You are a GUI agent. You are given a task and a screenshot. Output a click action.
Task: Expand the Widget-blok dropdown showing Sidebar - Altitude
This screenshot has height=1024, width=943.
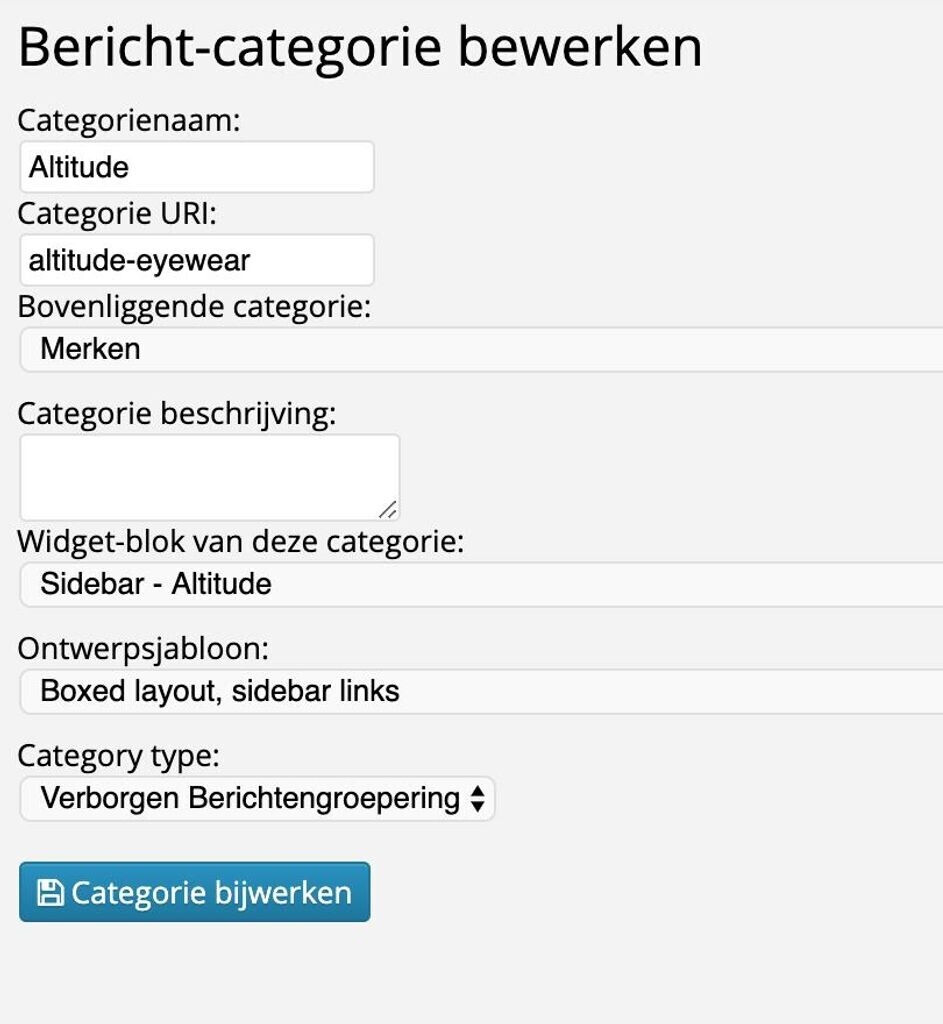click(x=480, y=584)
